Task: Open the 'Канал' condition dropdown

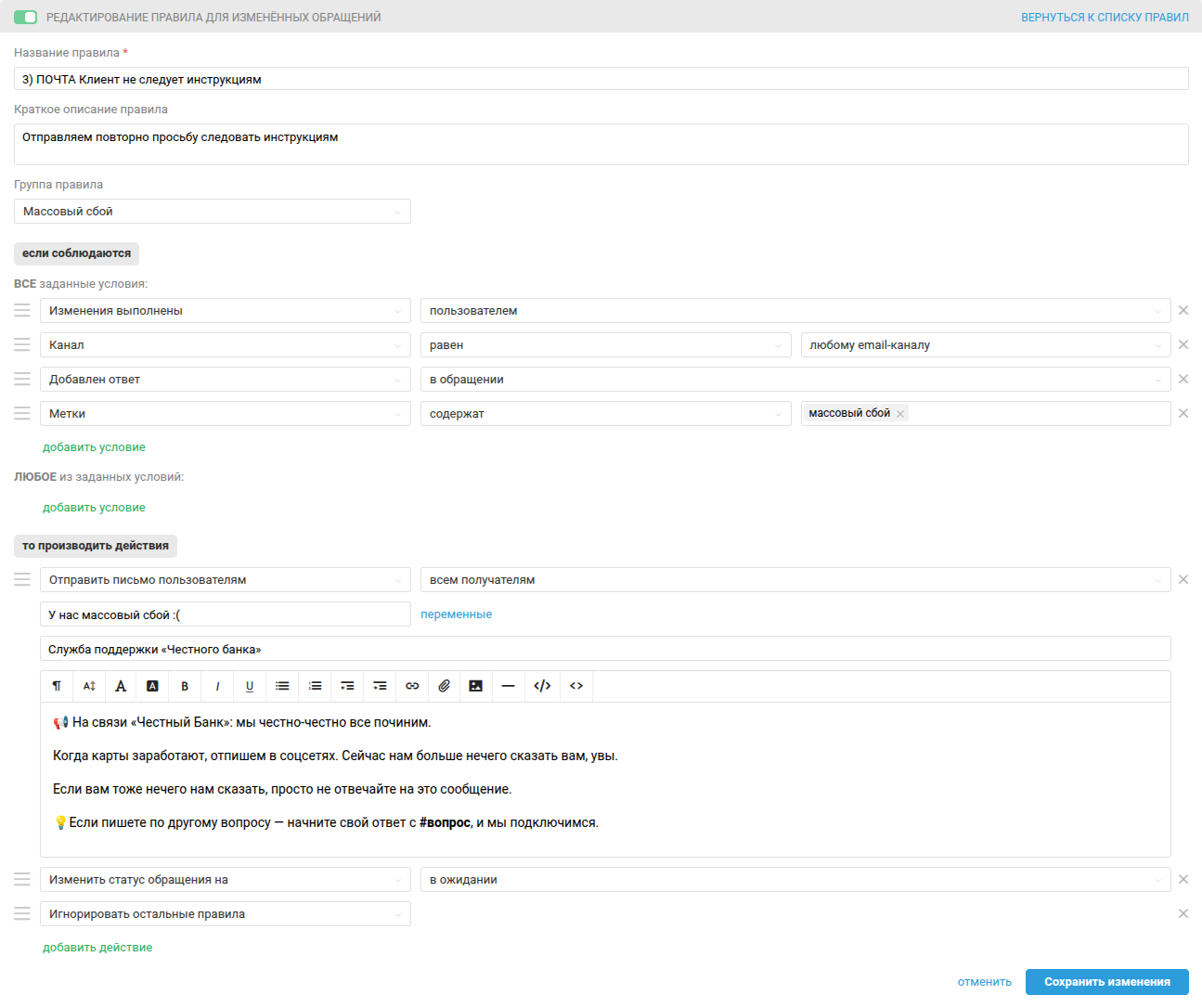Action: pyautogui.click(x=226, y=345)
